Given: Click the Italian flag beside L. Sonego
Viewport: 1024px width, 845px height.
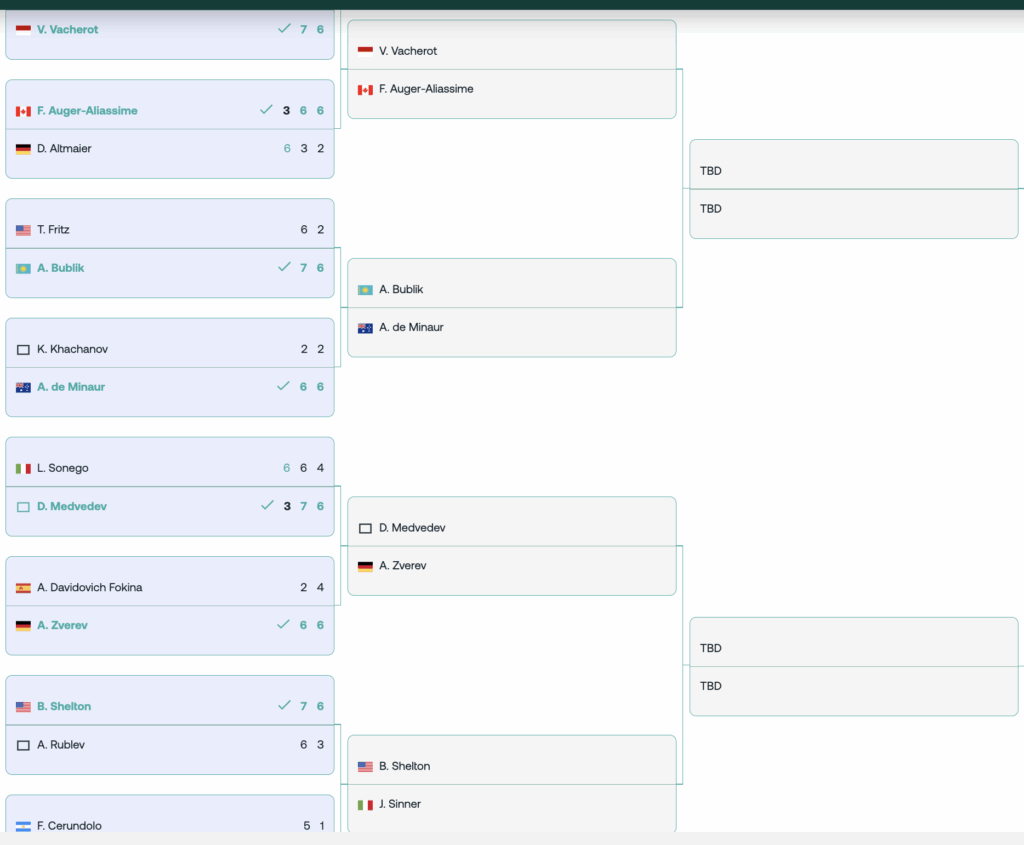Looking at the screenshot, I should 23,468.
